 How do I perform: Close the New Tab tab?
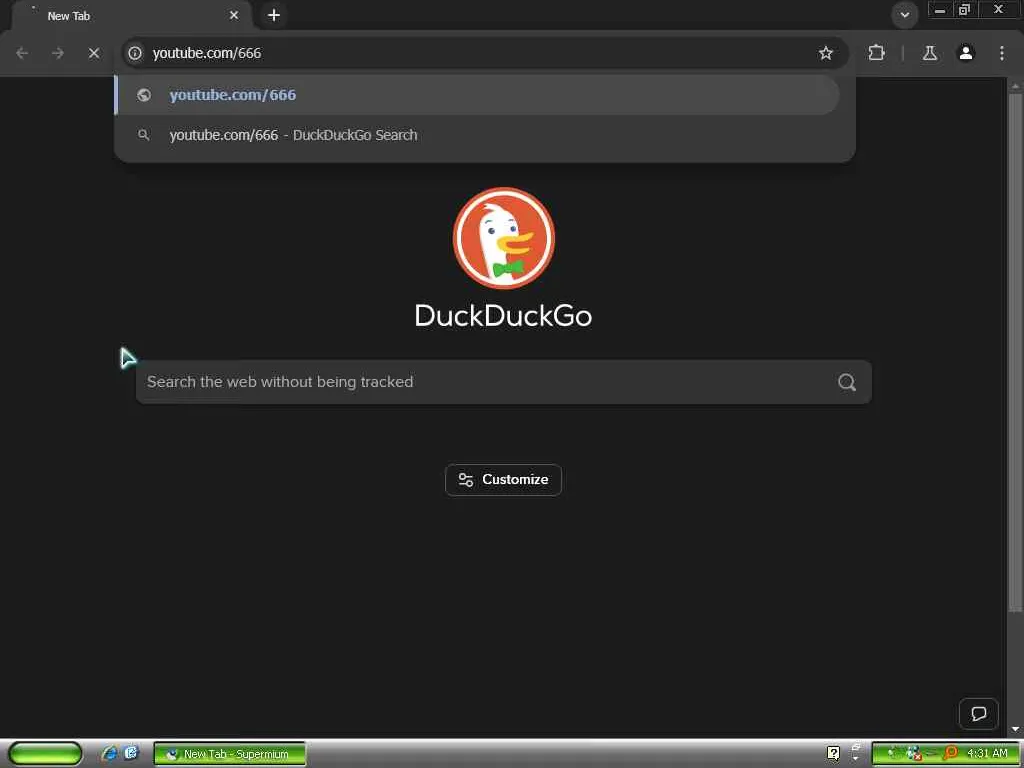click(234, 15)
